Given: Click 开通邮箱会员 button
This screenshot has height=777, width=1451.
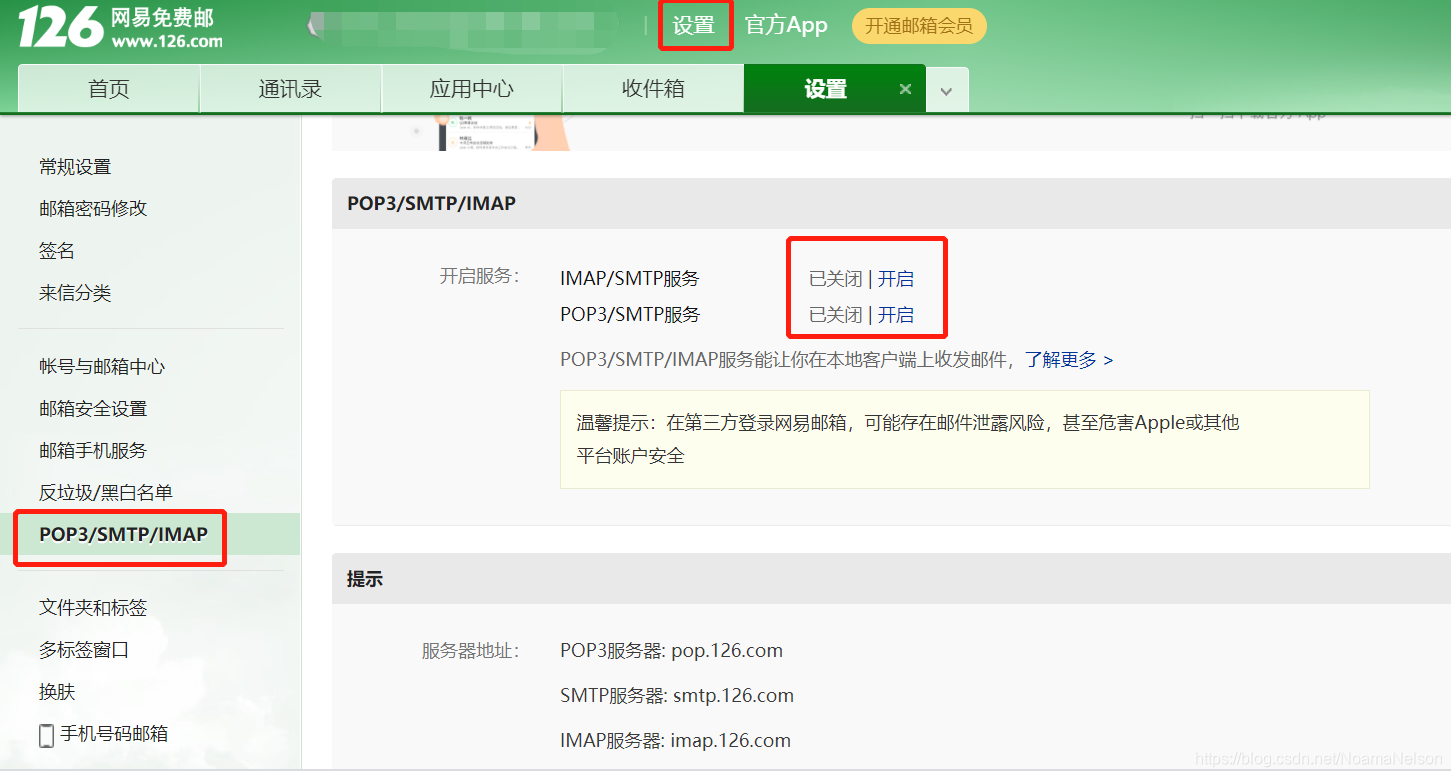Looking at the screenshot, I should pos(919,26).
